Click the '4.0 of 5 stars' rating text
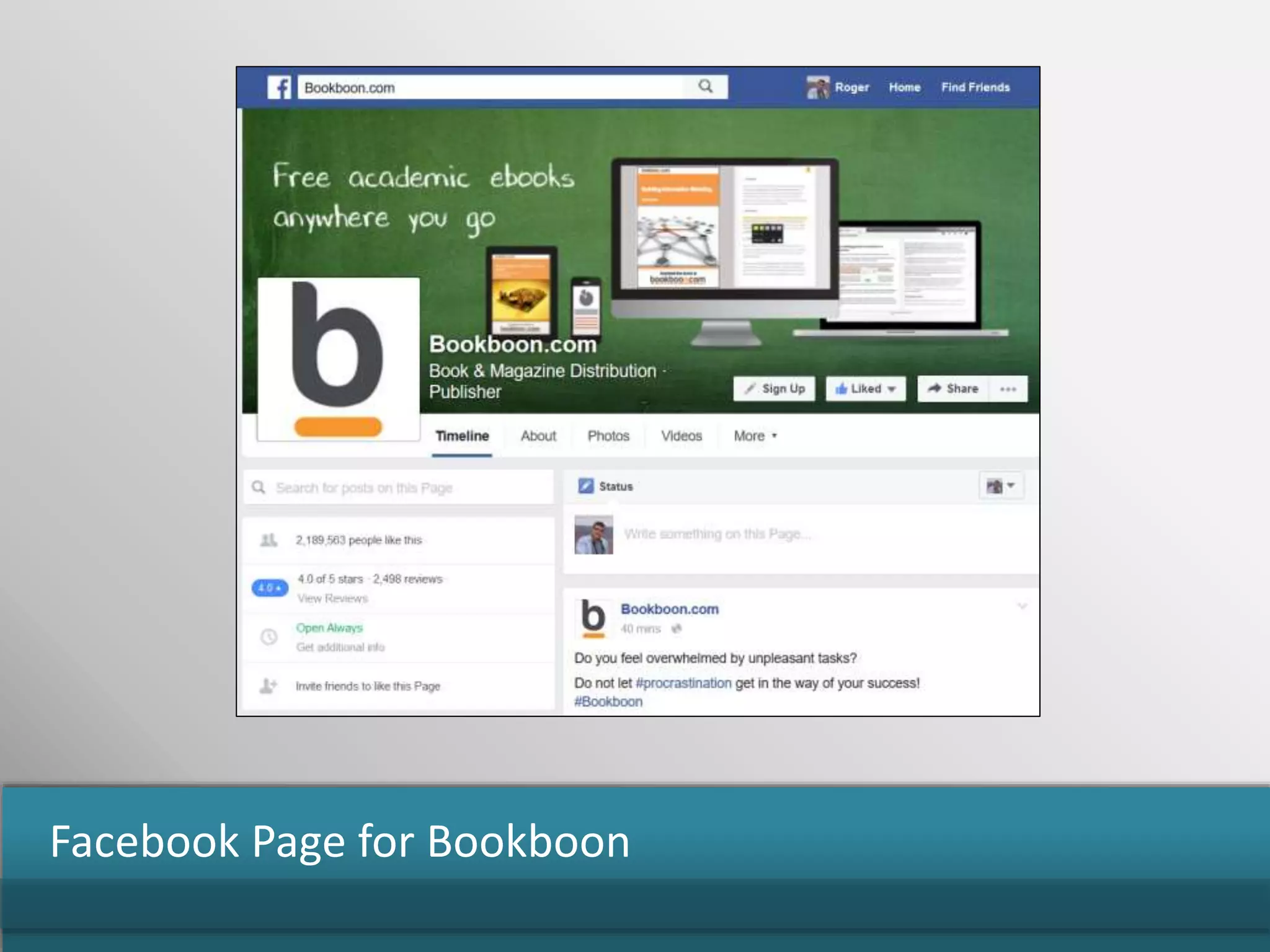Image resolution: width=1270 pixels, height=952 pixels. click(x=331, y=579)
